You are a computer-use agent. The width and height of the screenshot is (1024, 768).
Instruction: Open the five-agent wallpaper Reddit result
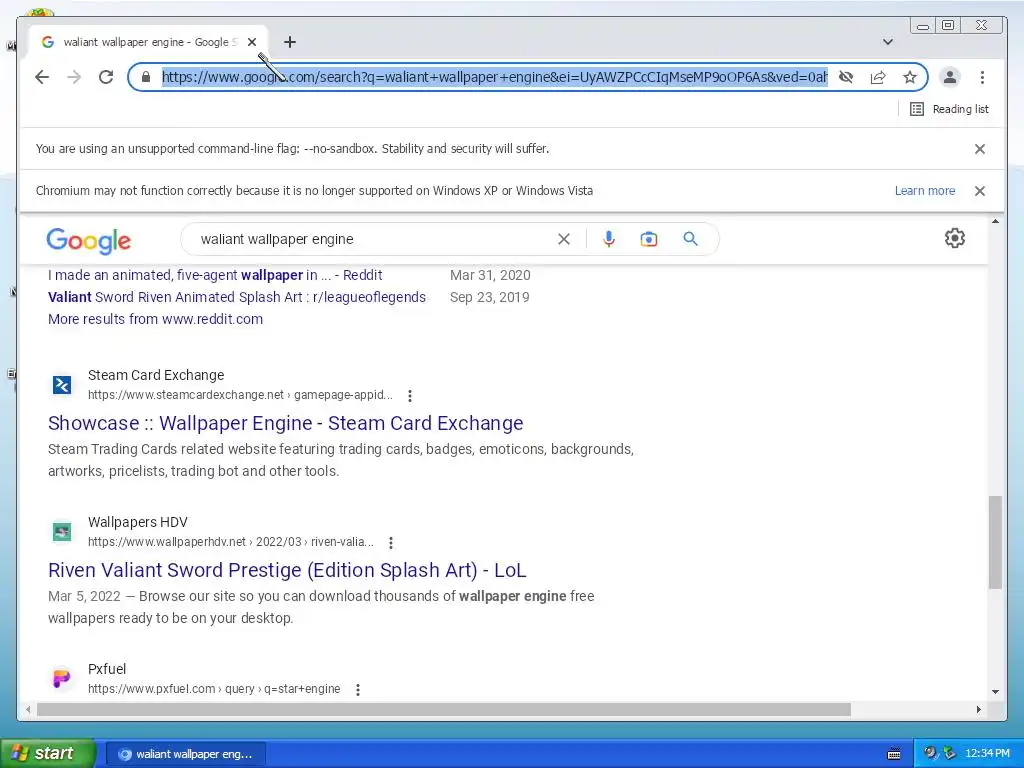215,275
